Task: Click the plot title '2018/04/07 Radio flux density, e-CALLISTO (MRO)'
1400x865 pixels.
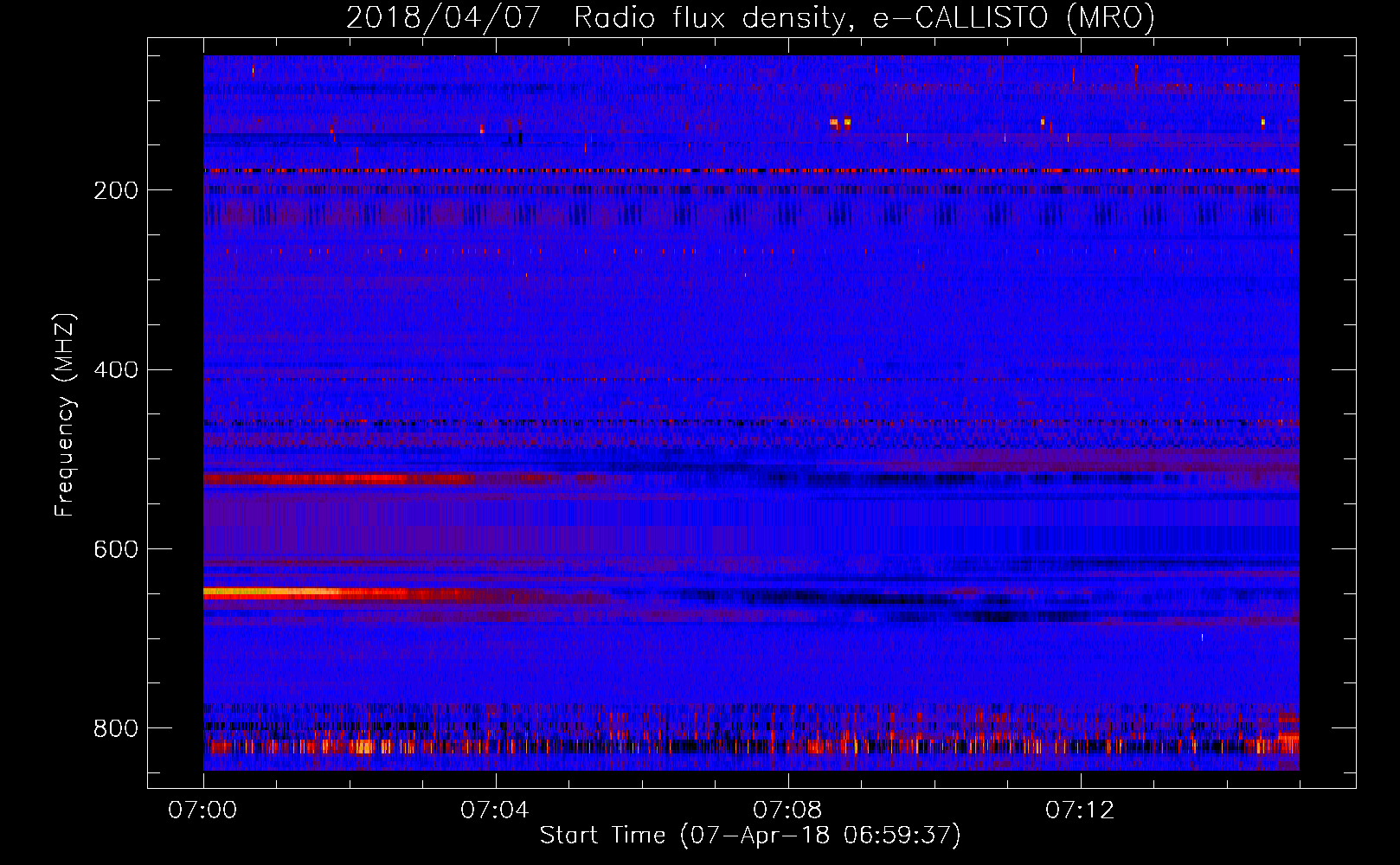Action: tap(750, 18)
